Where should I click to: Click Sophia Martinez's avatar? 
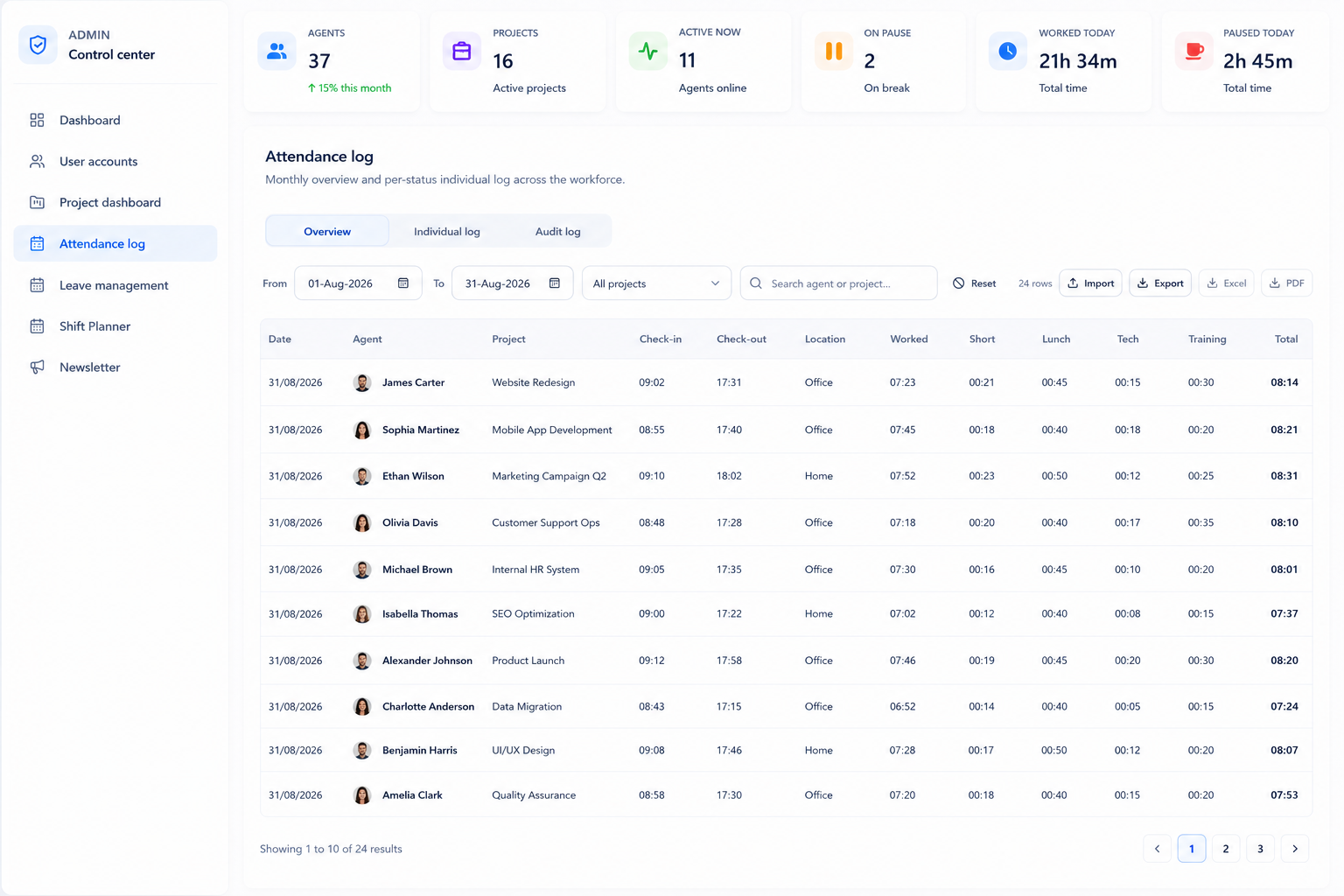[362, 430]
